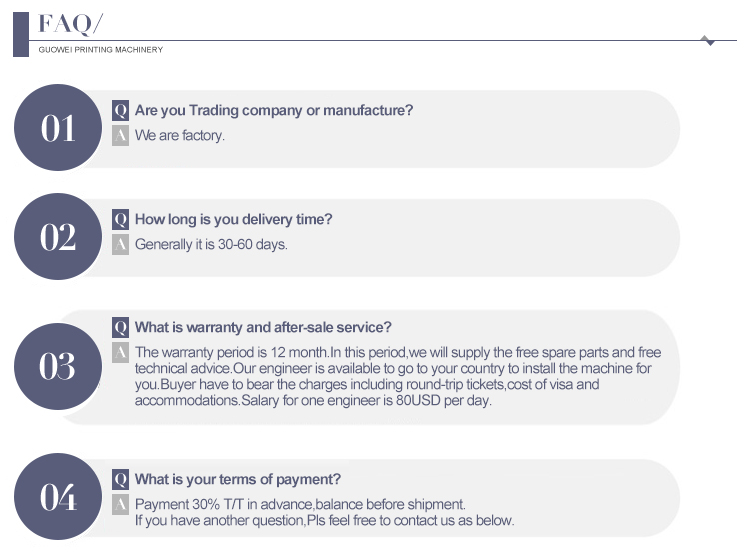Click the A icon beside Payment 30% T/T answer
The image size is (750, 553).
120,504
